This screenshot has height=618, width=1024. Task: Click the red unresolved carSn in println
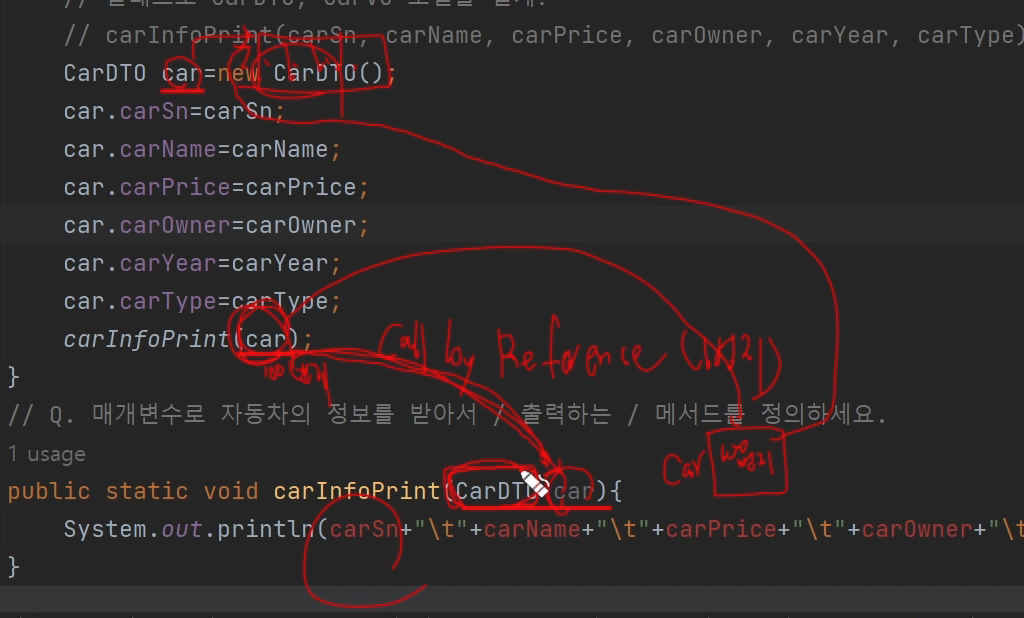[x=364, y=529]
